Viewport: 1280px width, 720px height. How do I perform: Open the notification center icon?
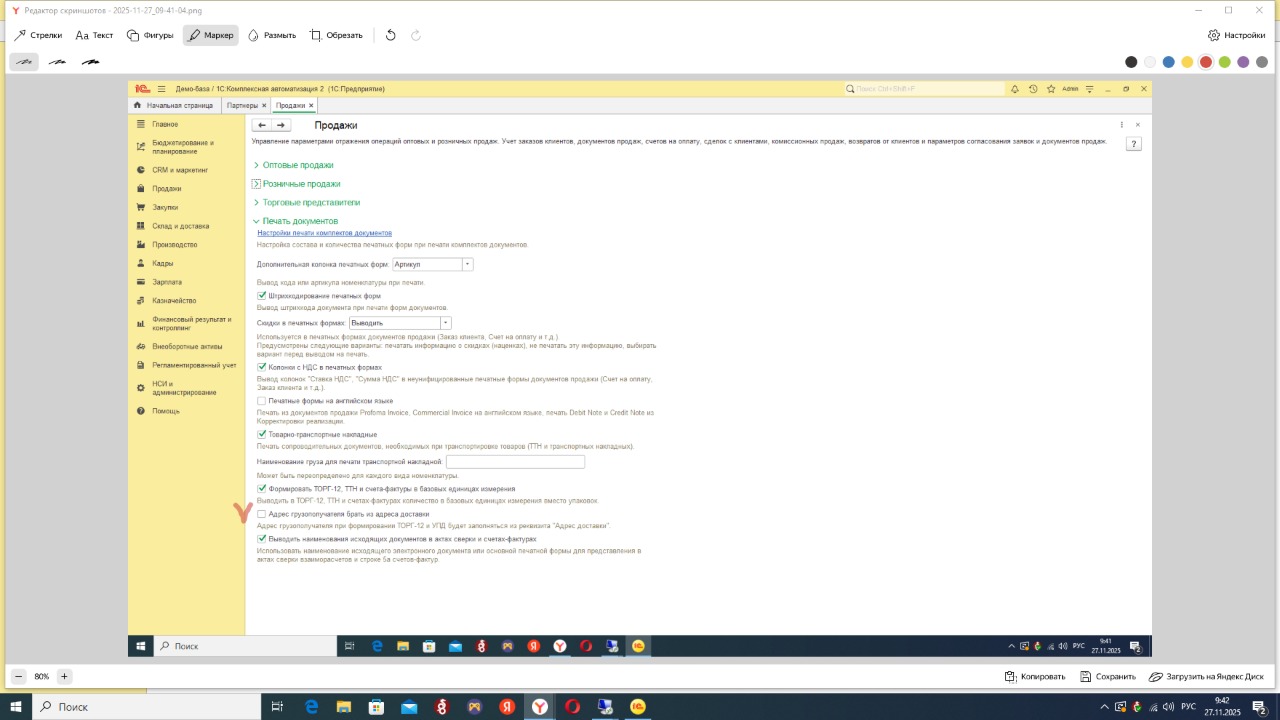tap(1260, 707)
